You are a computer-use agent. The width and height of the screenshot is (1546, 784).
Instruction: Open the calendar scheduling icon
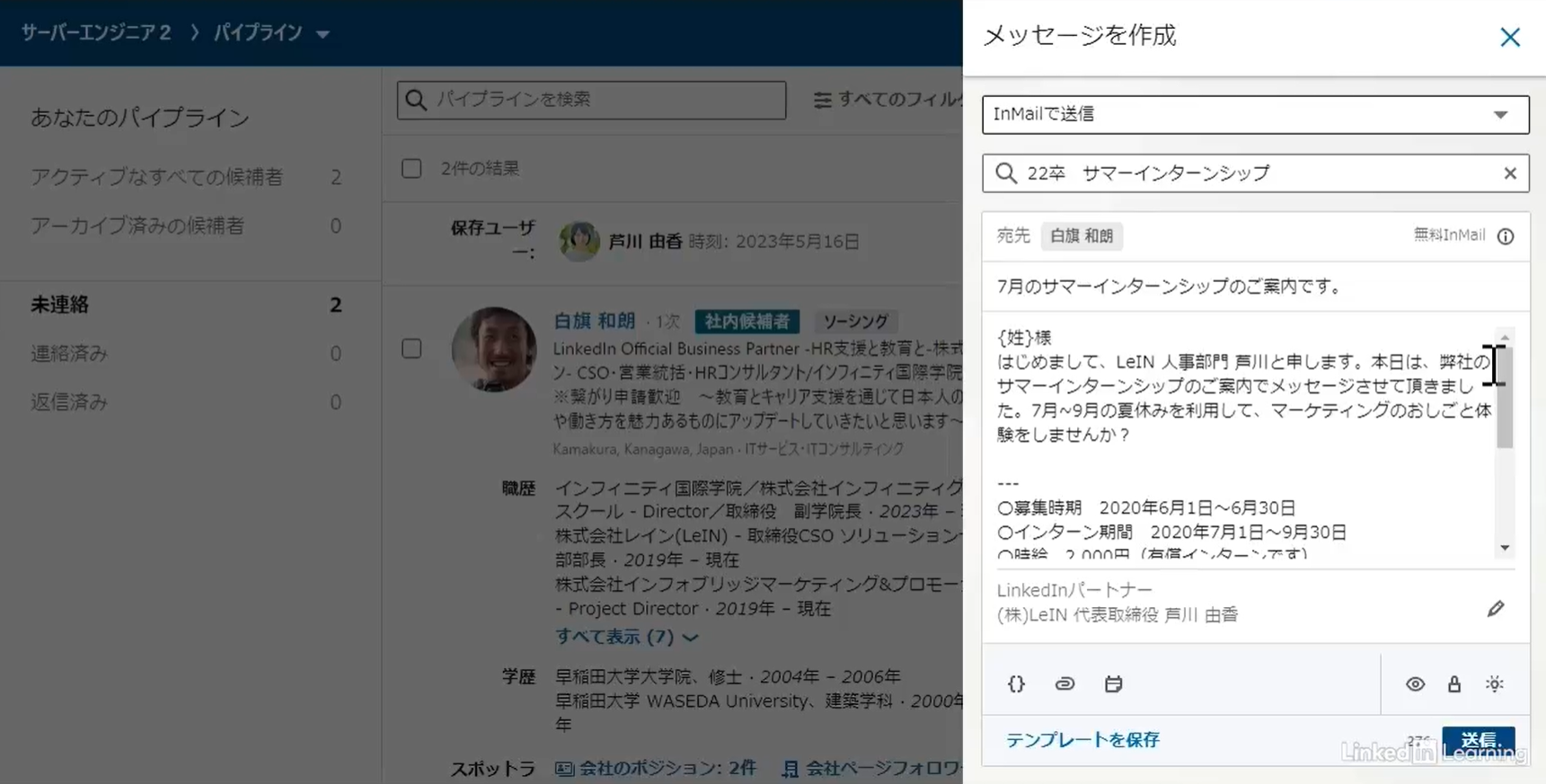click(1113, 683)
